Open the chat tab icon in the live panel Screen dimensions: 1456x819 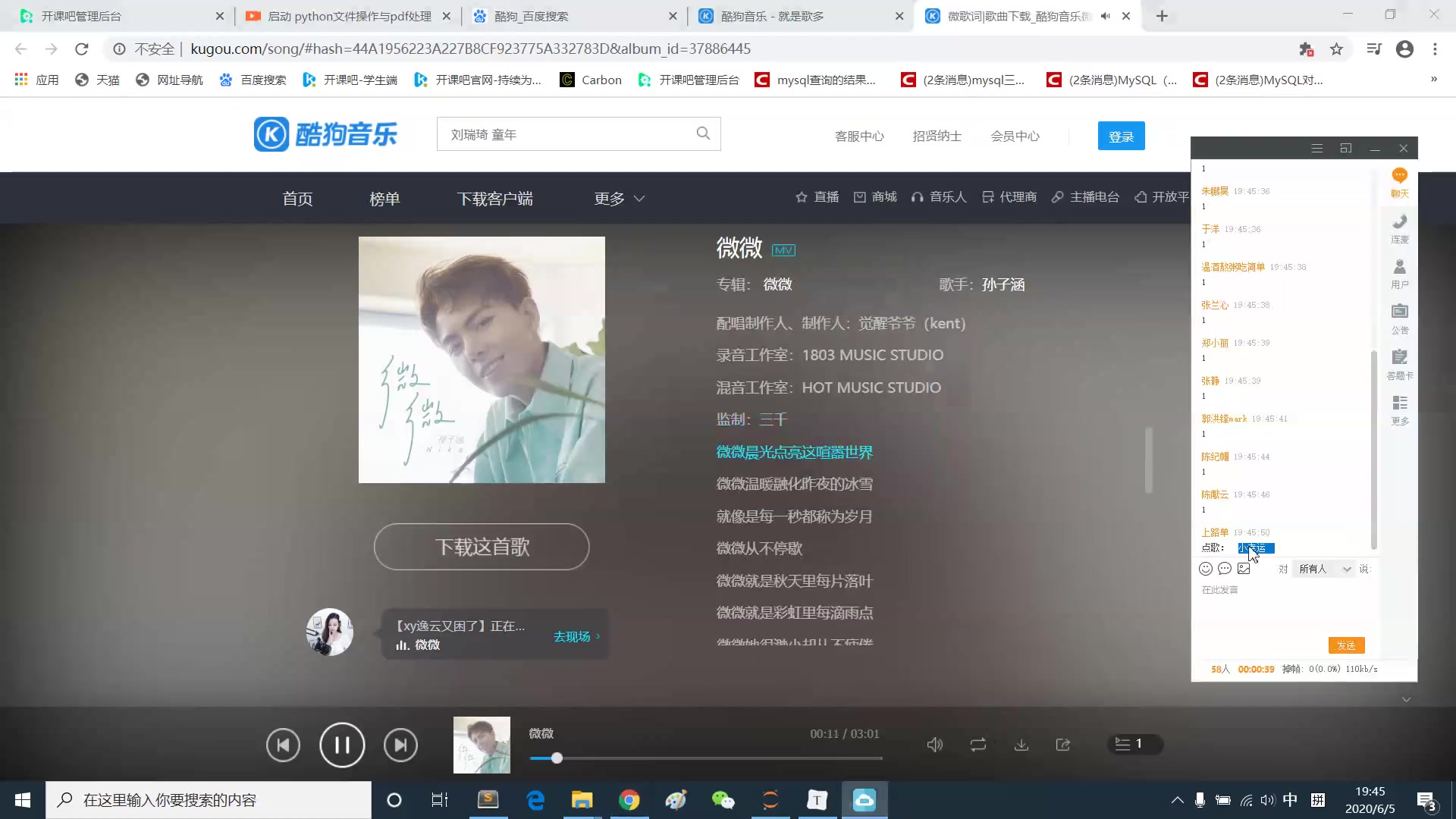[1400, 183]
